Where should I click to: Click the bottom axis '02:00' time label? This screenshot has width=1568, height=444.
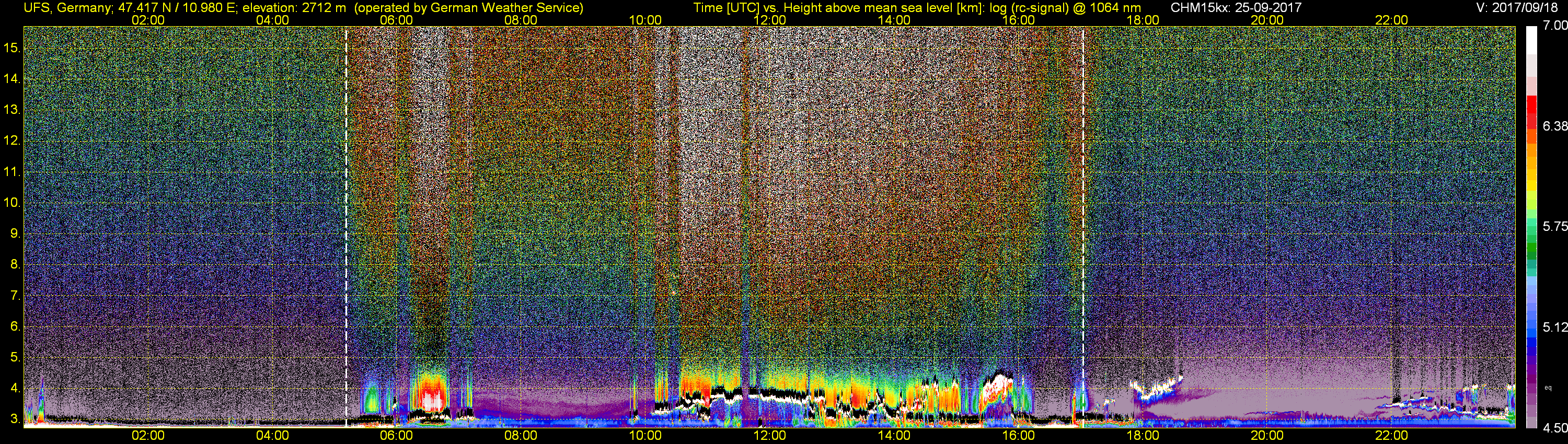(148, 436)
